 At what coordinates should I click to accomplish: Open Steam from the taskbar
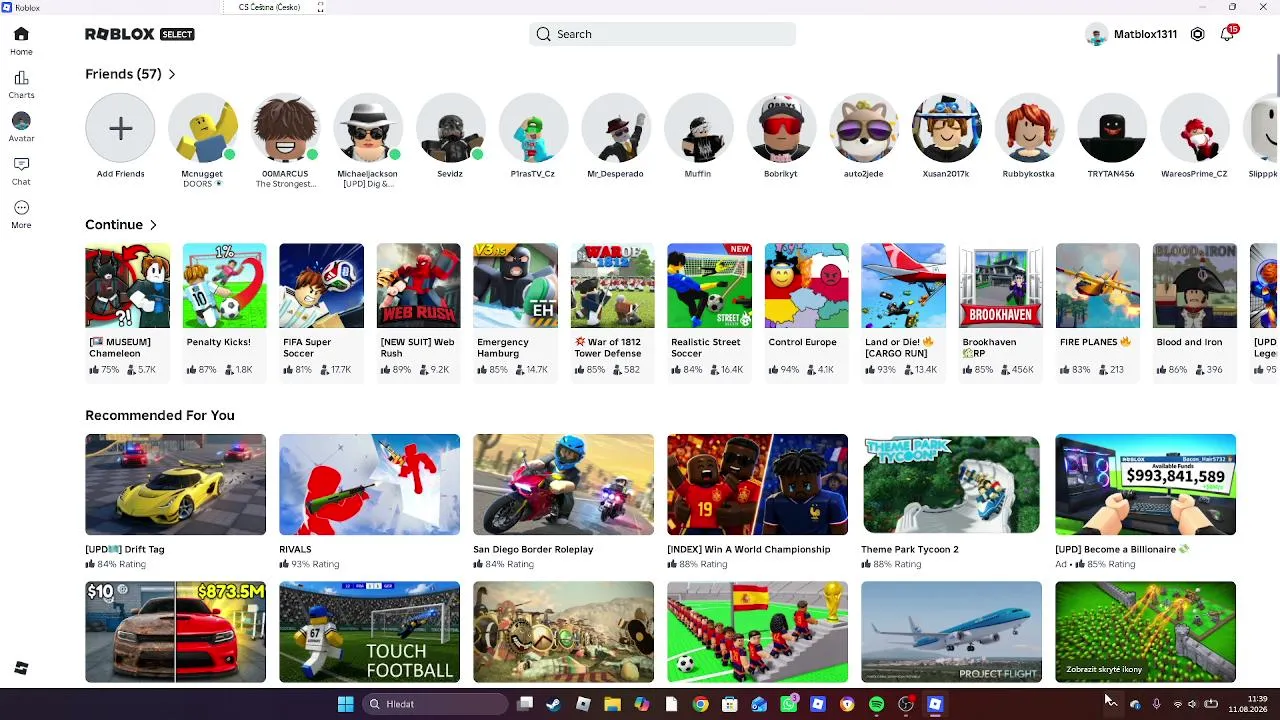(x=553, y=704)
